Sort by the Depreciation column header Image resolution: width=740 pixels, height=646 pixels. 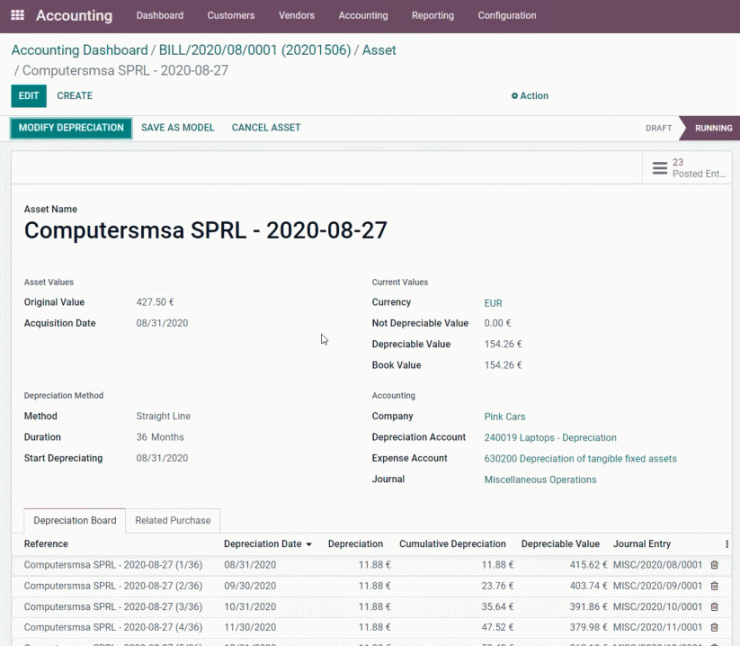[355, 544]
